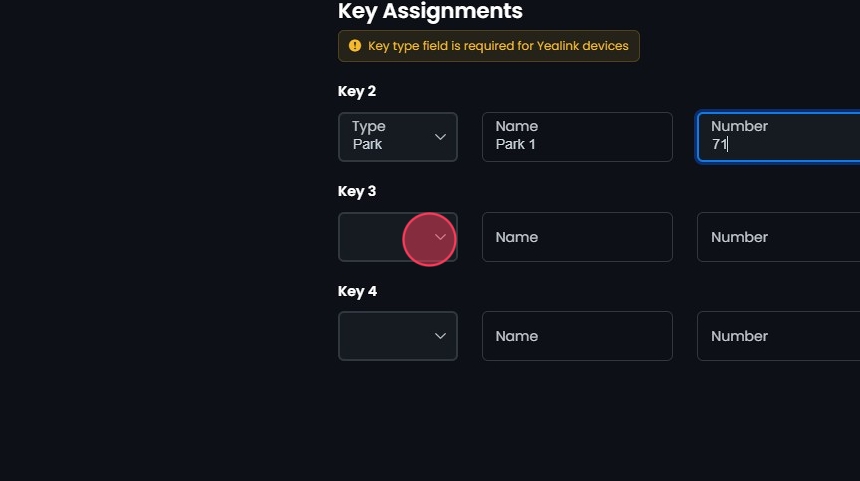The height and width of the screenshot is (481, 860).
Task: Focus the Key 2 Name field
Action: 577,137
